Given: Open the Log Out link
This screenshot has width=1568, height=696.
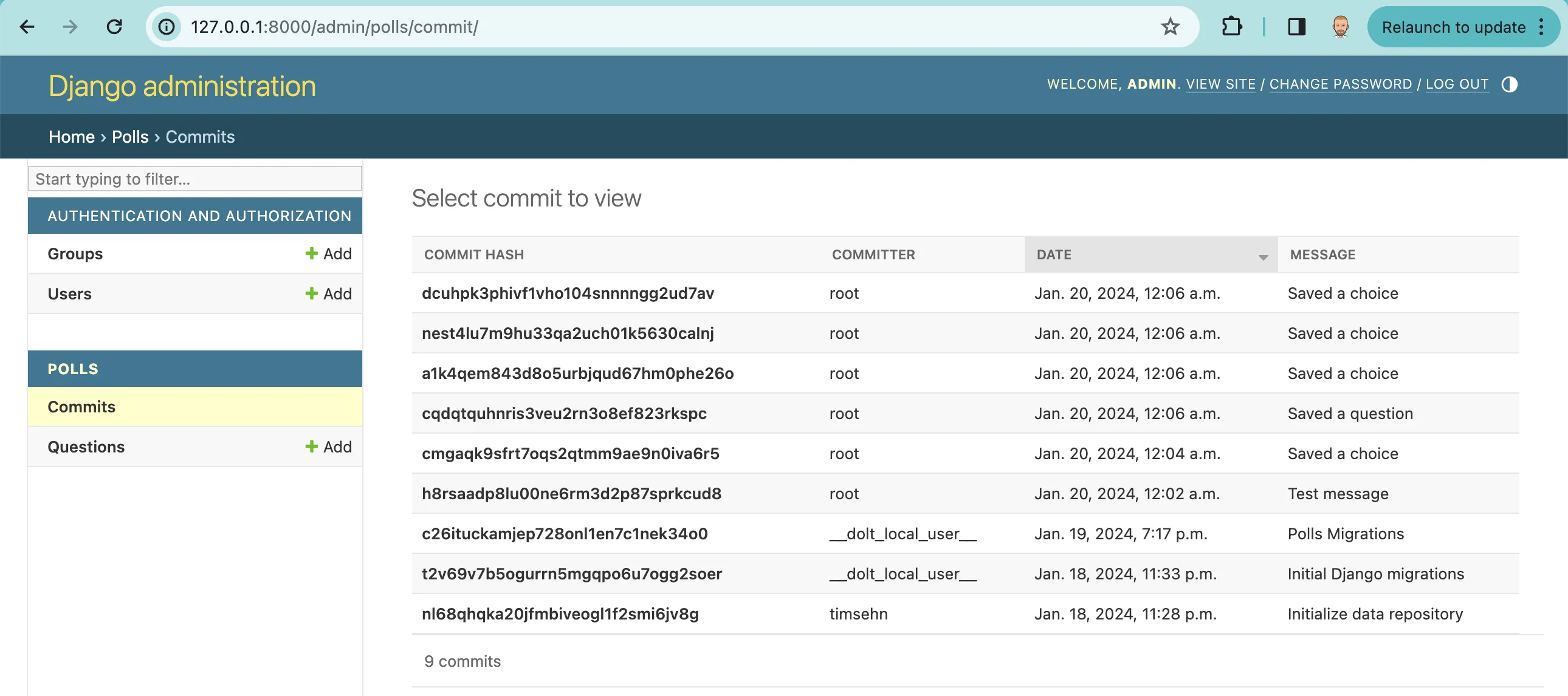Looking at the screenshot, I should click(x=1457, y=84).
